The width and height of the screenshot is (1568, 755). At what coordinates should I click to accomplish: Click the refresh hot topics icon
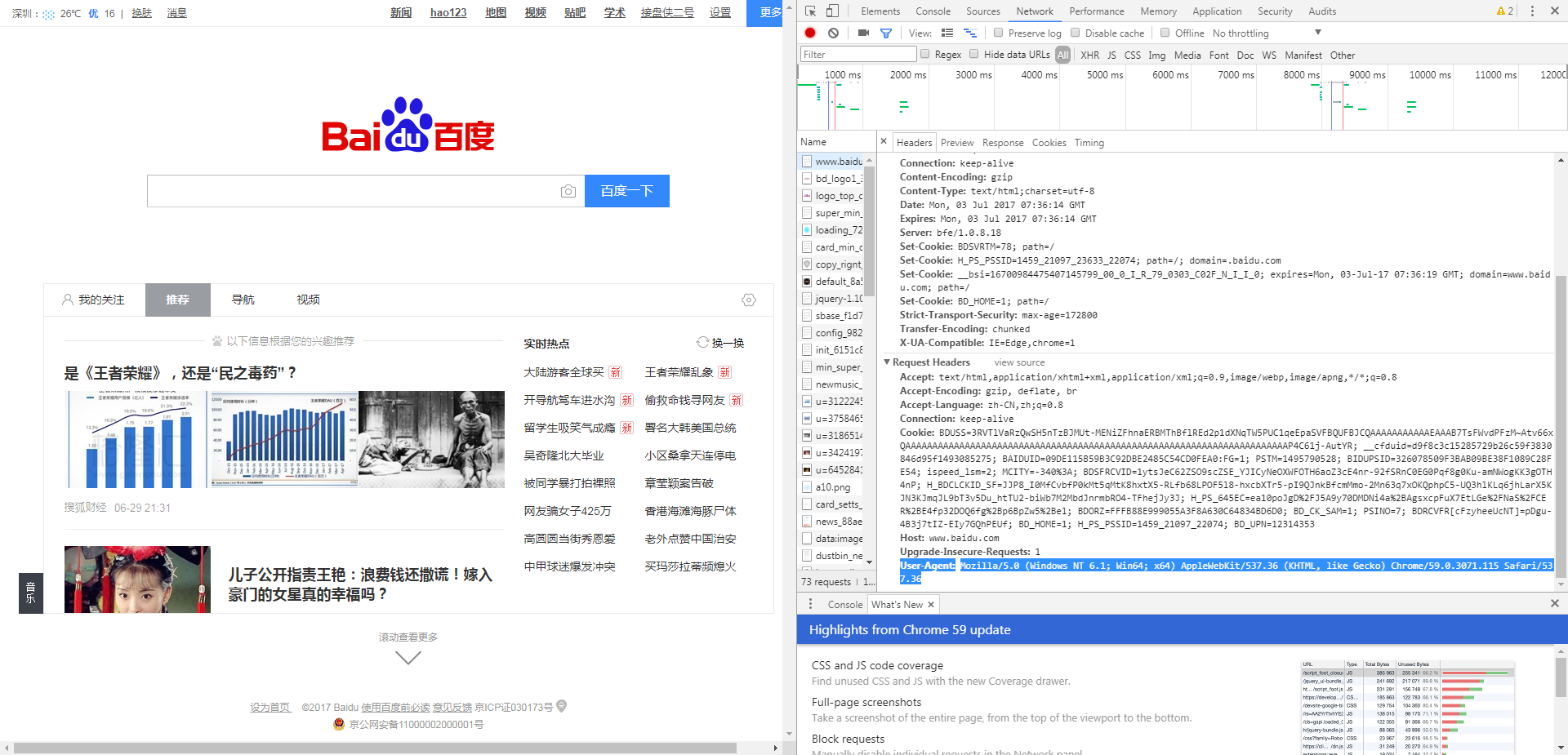click(702, 342)
